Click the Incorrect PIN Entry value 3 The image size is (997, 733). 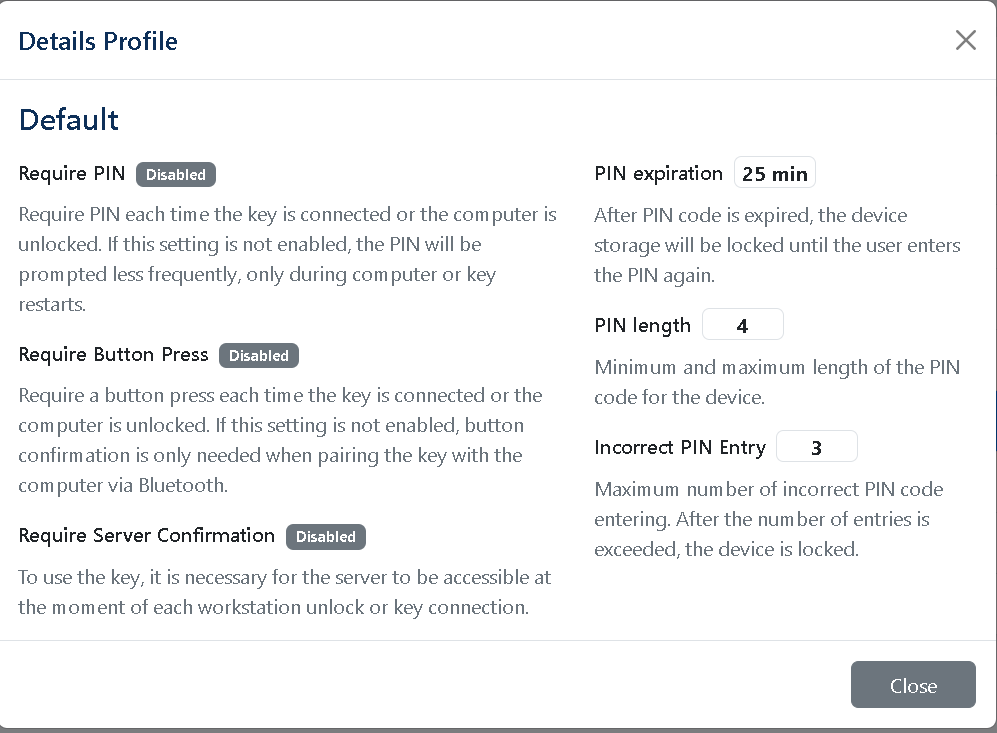point(816,447)
